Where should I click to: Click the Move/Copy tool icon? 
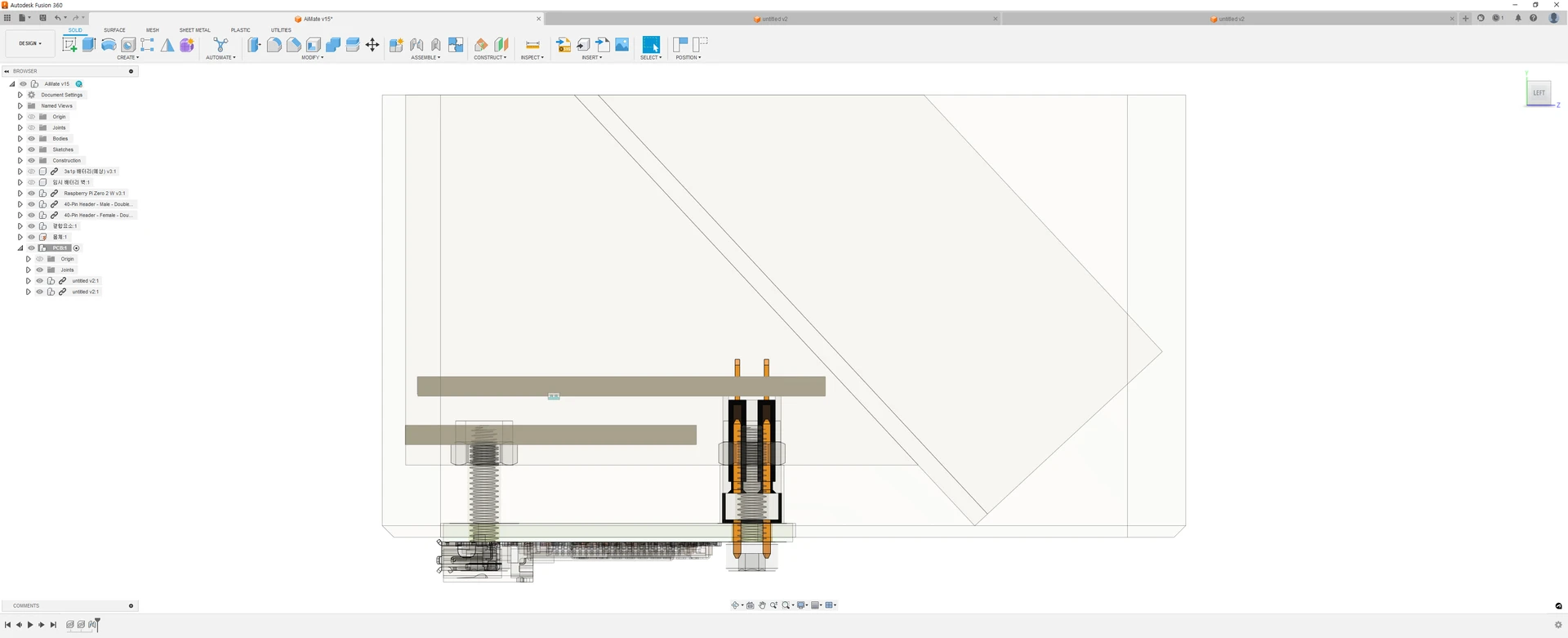(372, 45)
